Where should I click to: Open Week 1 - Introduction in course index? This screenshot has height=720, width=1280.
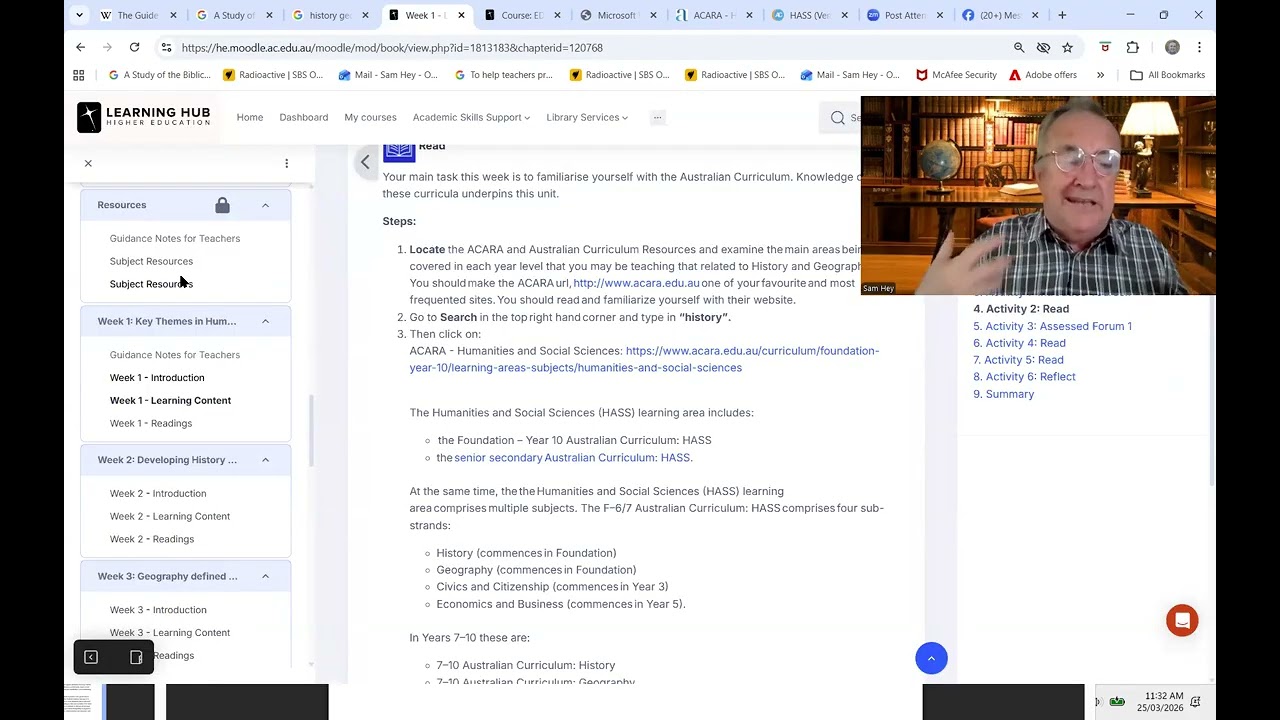157,378
